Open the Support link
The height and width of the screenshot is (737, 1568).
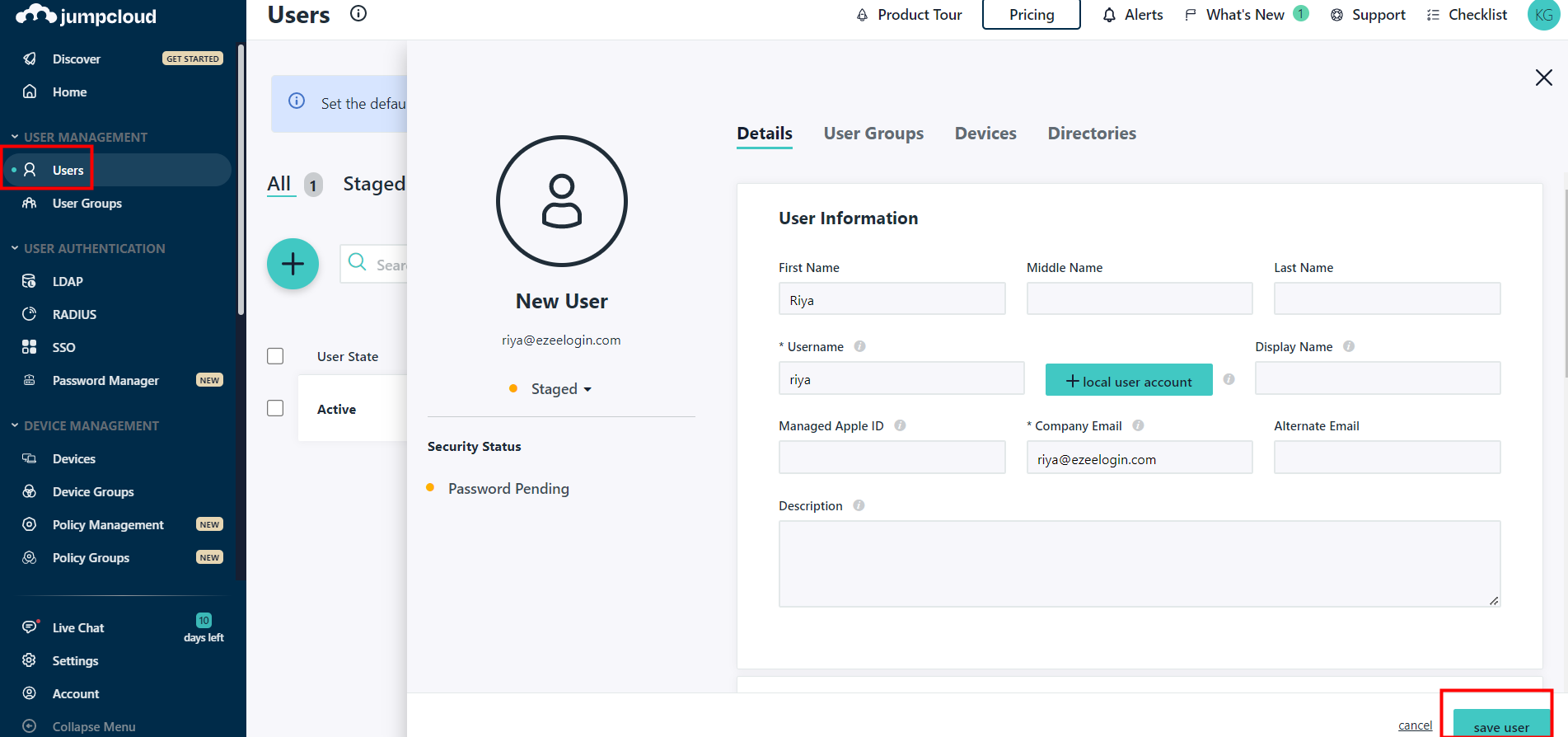pos(1368,15)
